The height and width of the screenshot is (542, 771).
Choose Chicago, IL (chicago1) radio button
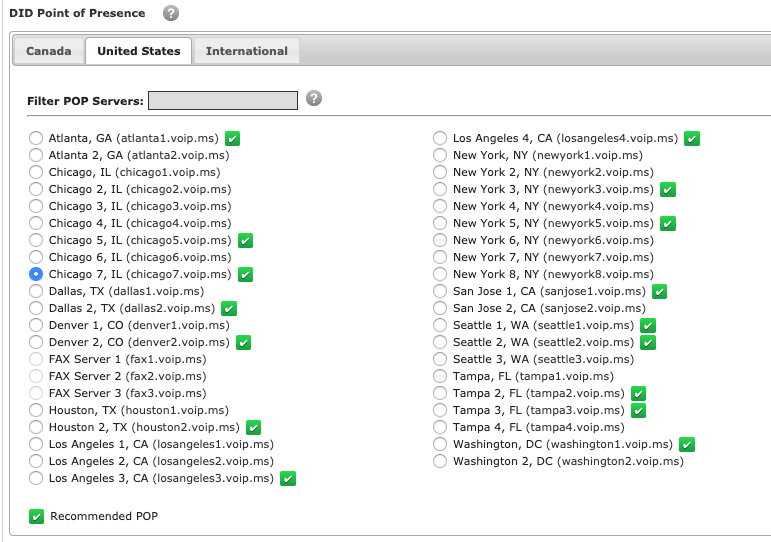tap(36, 172)
